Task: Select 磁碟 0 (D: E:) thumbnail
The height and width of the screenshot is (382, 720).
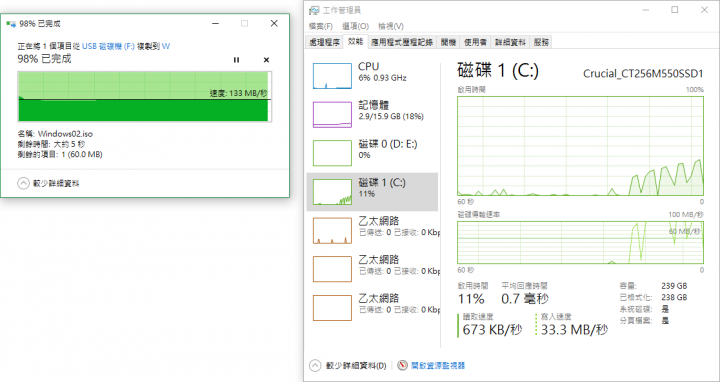Action: (332, 153)
